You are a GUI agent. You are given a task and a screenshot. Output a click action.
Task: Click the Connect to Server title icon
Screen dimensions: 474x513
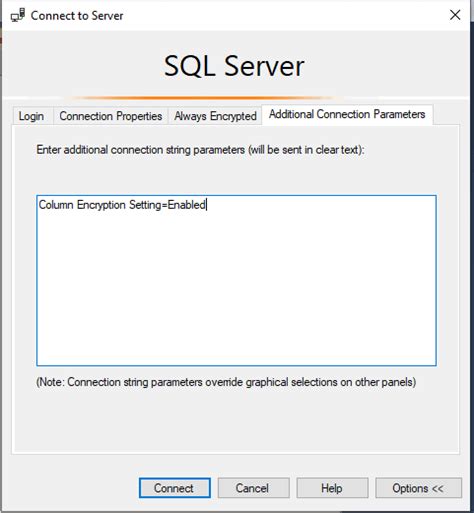(x=18, y=15)
